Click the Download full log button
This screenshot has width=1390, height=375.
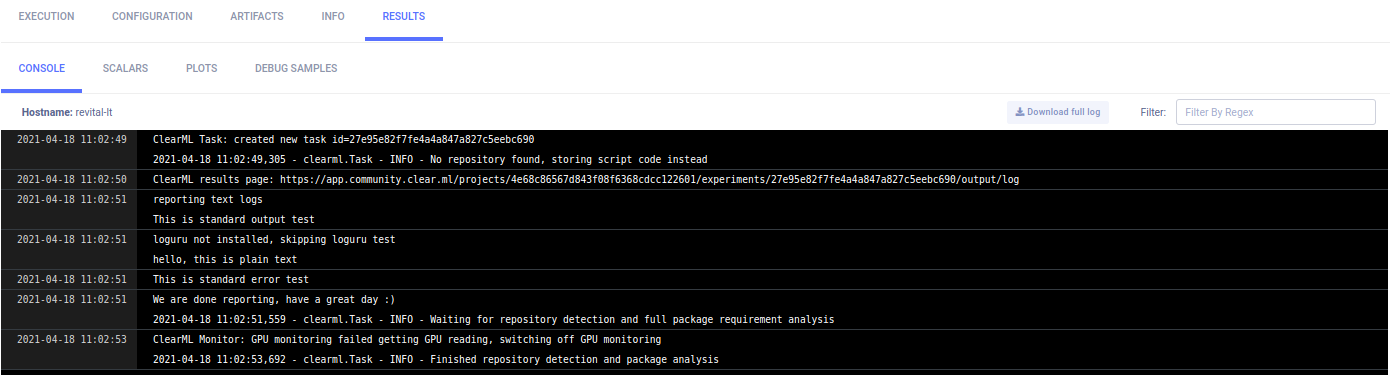click(x=1058, y=112)
